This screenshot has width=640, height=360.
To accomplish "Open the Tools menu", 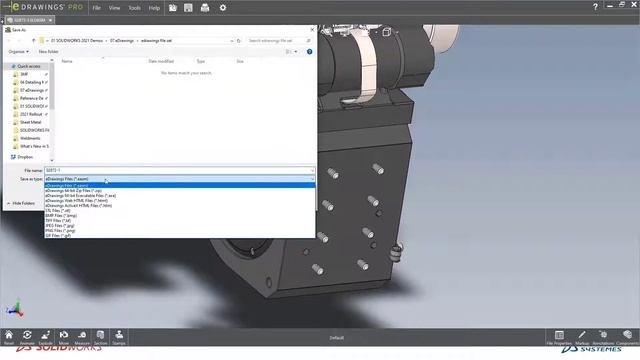I will click(134, 8).
